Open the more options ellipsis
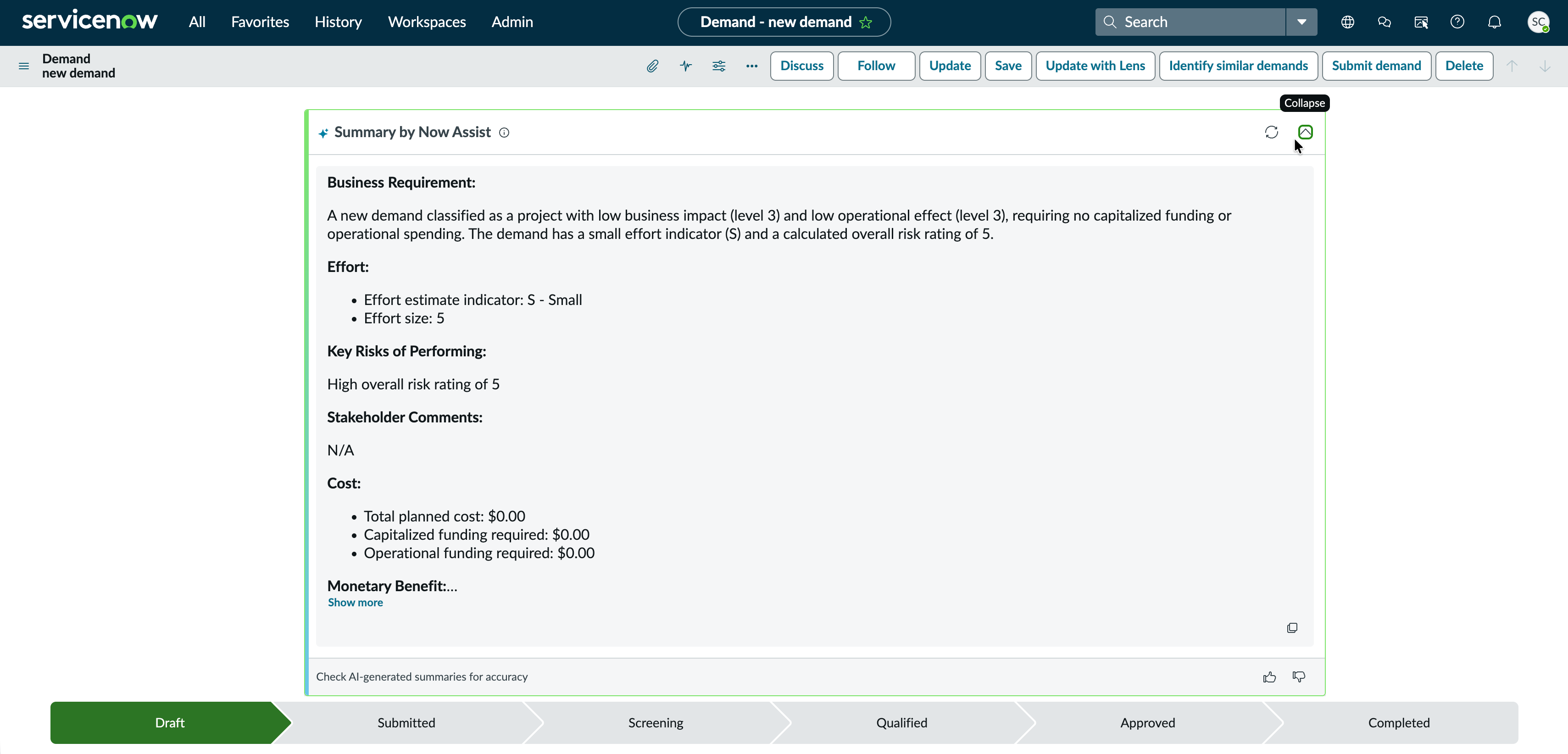The image size is (1568, 754). pyautogui.click(x=752, y=66)
